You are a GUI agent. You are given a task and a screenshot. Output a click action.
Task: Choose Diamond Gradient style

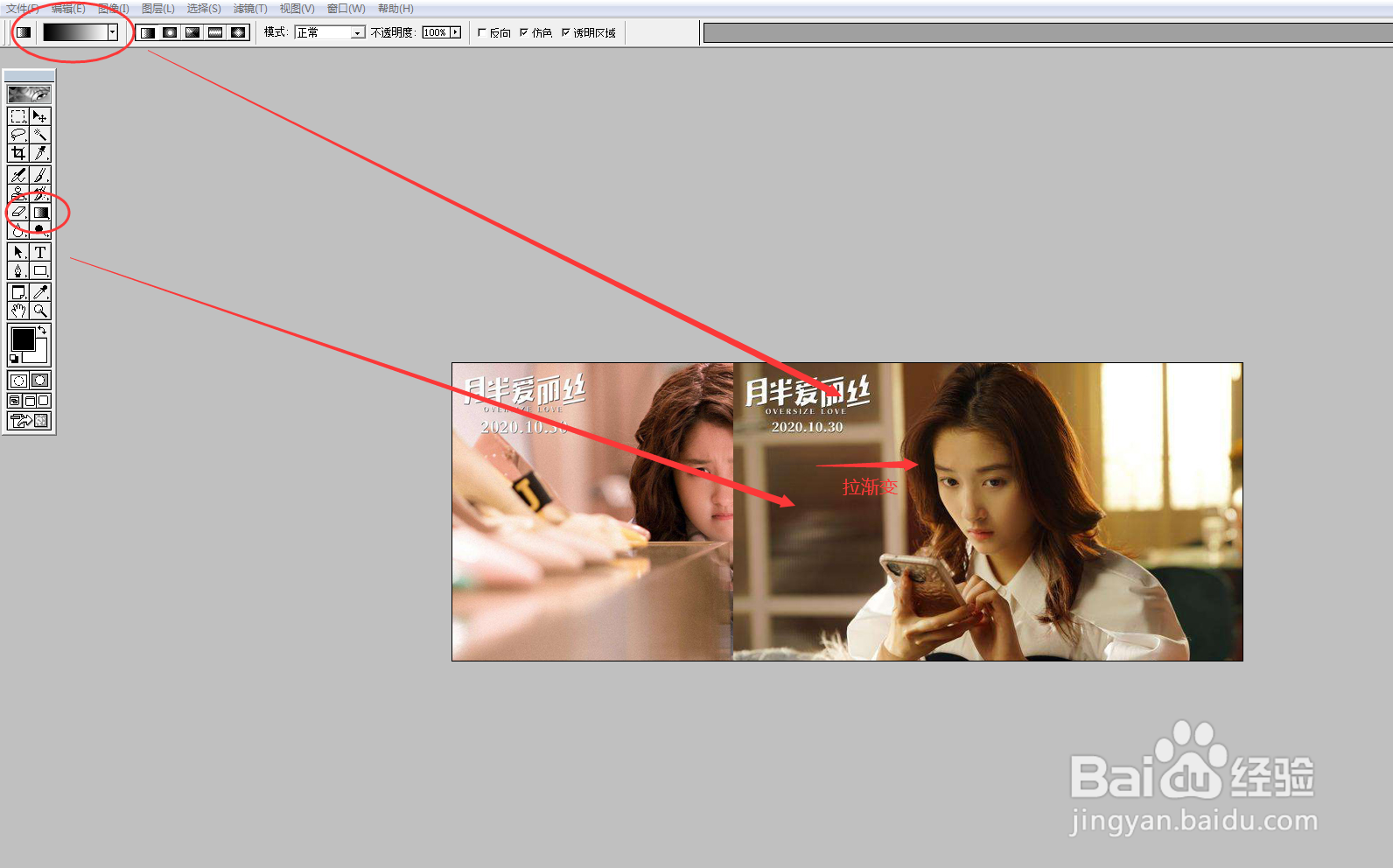click(238, 32)
